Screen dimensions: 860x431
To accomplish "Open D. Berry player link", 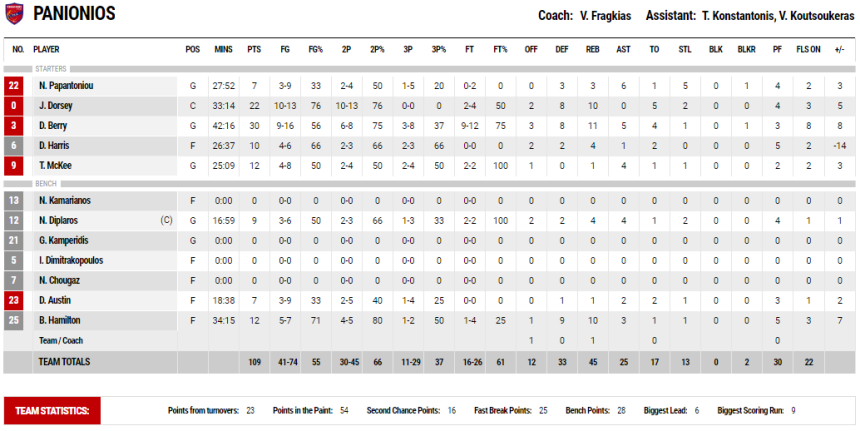I will coord(53,126).
